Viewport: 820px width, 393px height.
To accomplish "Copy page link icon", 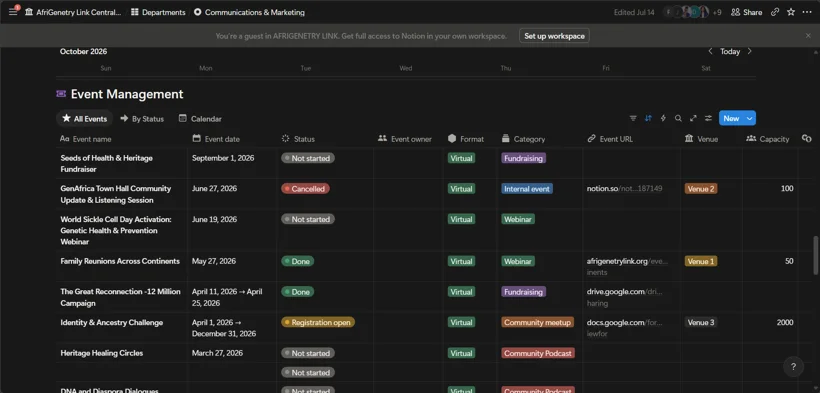I will coord(775,12).
